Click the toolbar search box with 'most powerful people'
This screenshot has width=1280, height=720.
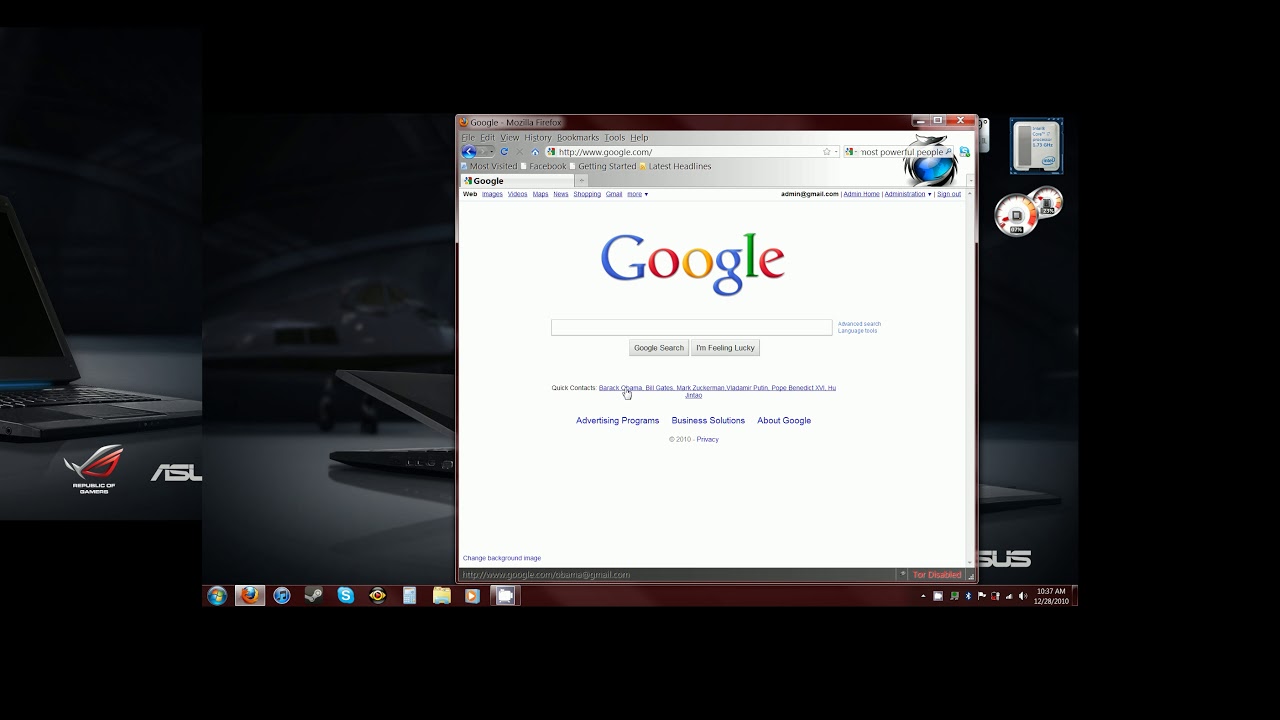click(901, 152)
